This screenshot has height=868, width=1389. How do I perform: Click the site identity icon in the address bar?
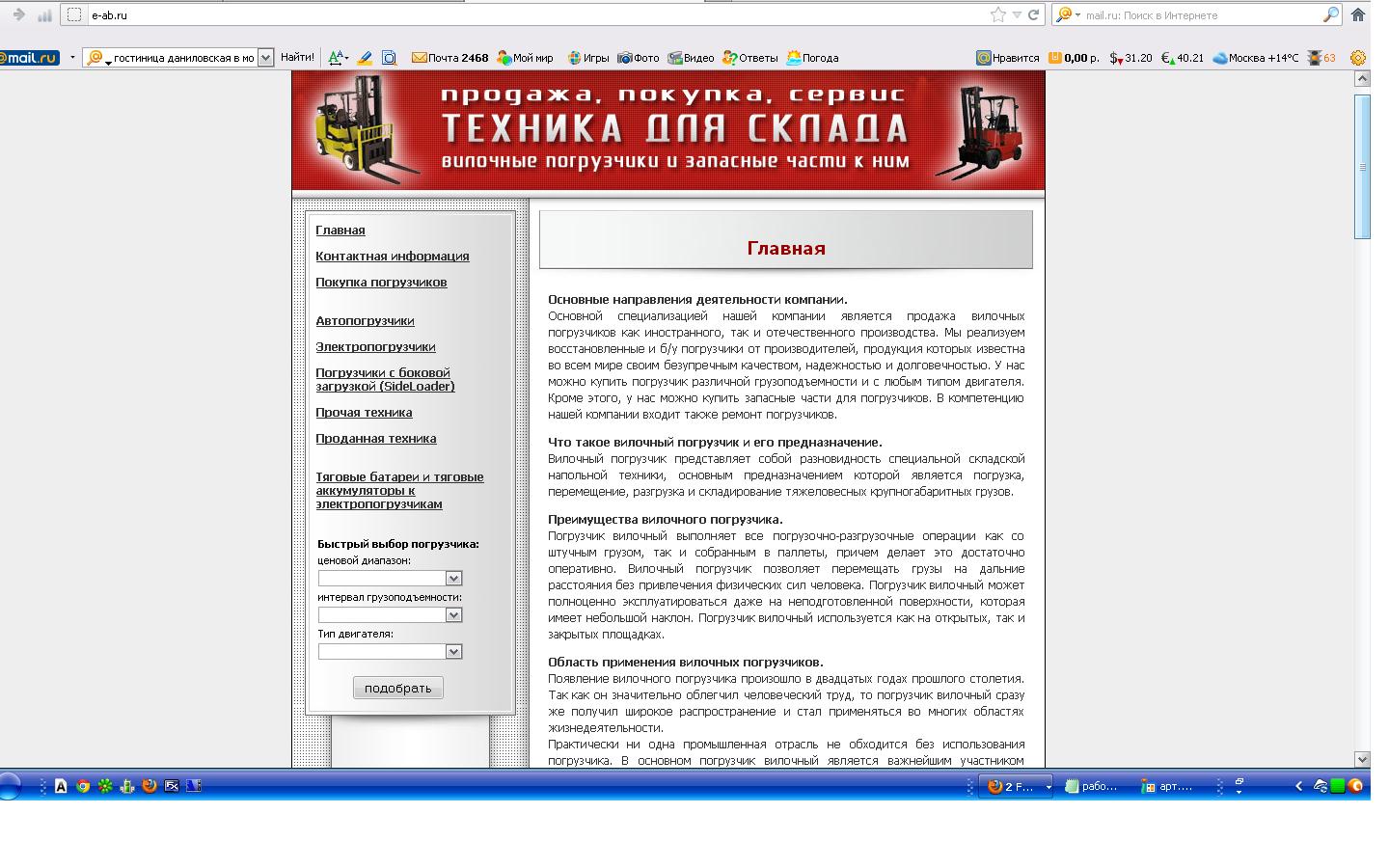74,14
